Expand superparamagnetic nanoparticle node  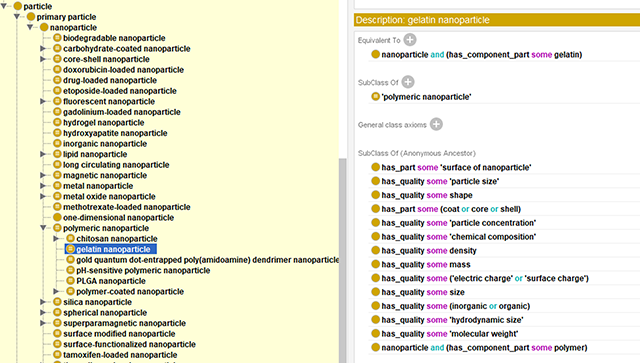[x=43, y=323]
